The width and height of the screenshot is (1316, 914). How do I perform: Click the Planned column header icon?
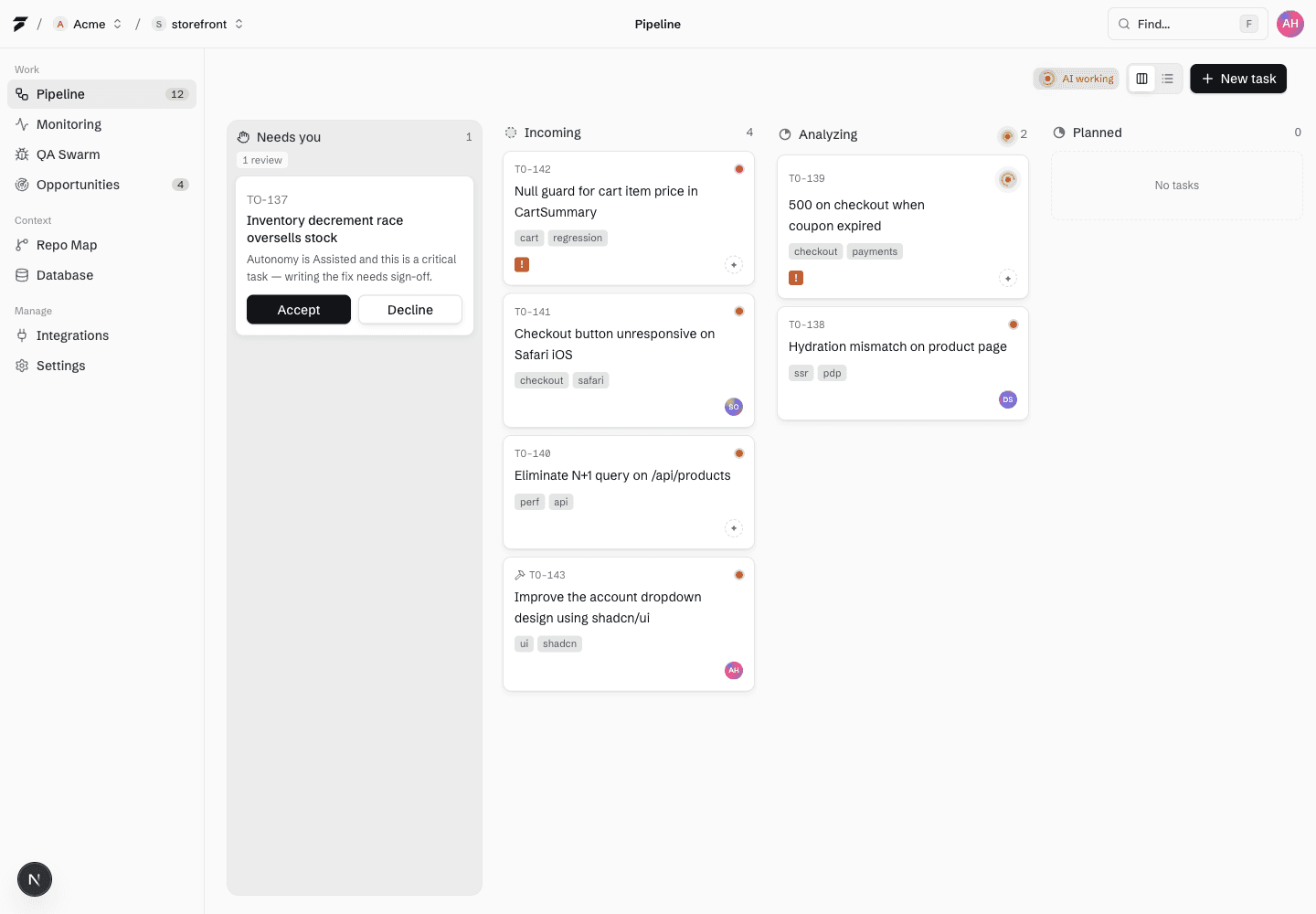(1059, 133)
